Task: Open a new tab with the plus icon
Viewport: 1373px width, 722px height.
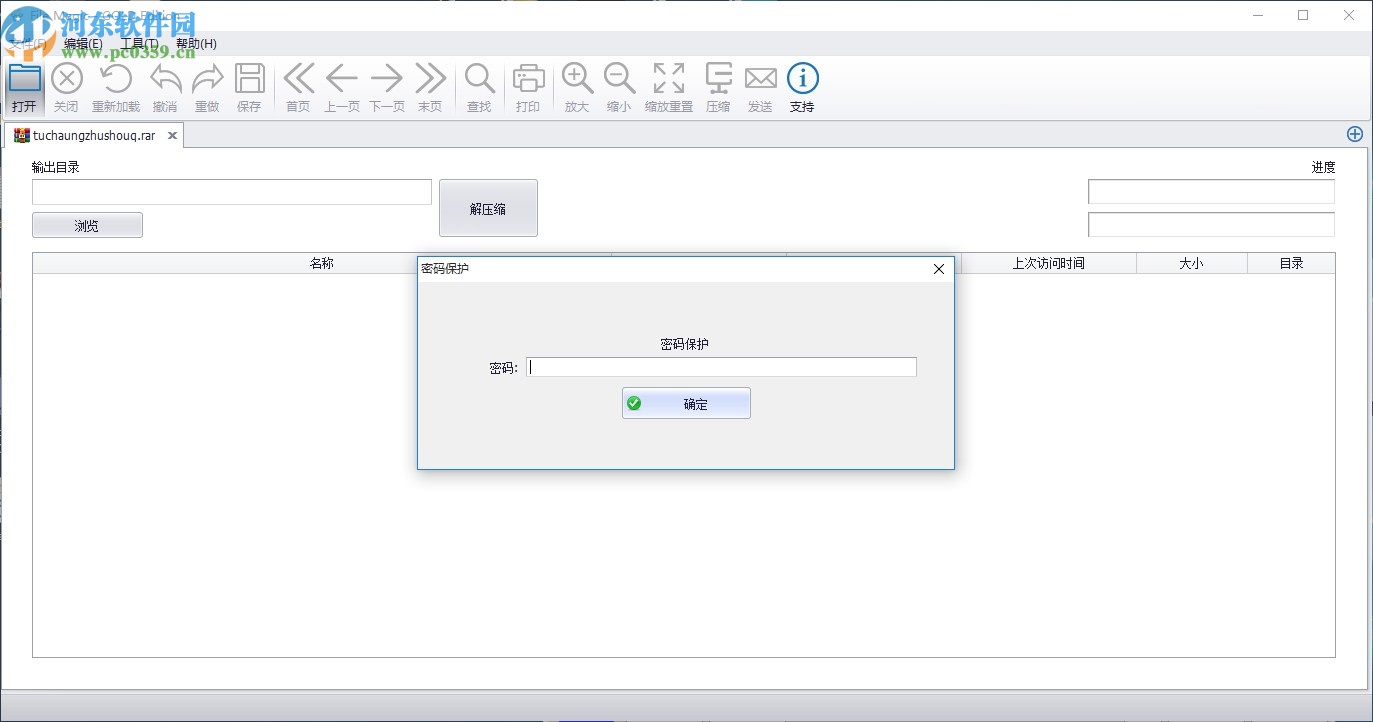Action: pos(1355,133)
